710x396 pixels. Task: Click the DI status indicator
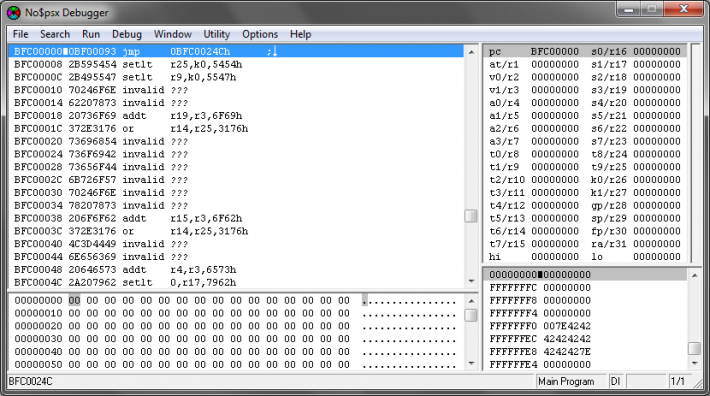coord(615,382)
